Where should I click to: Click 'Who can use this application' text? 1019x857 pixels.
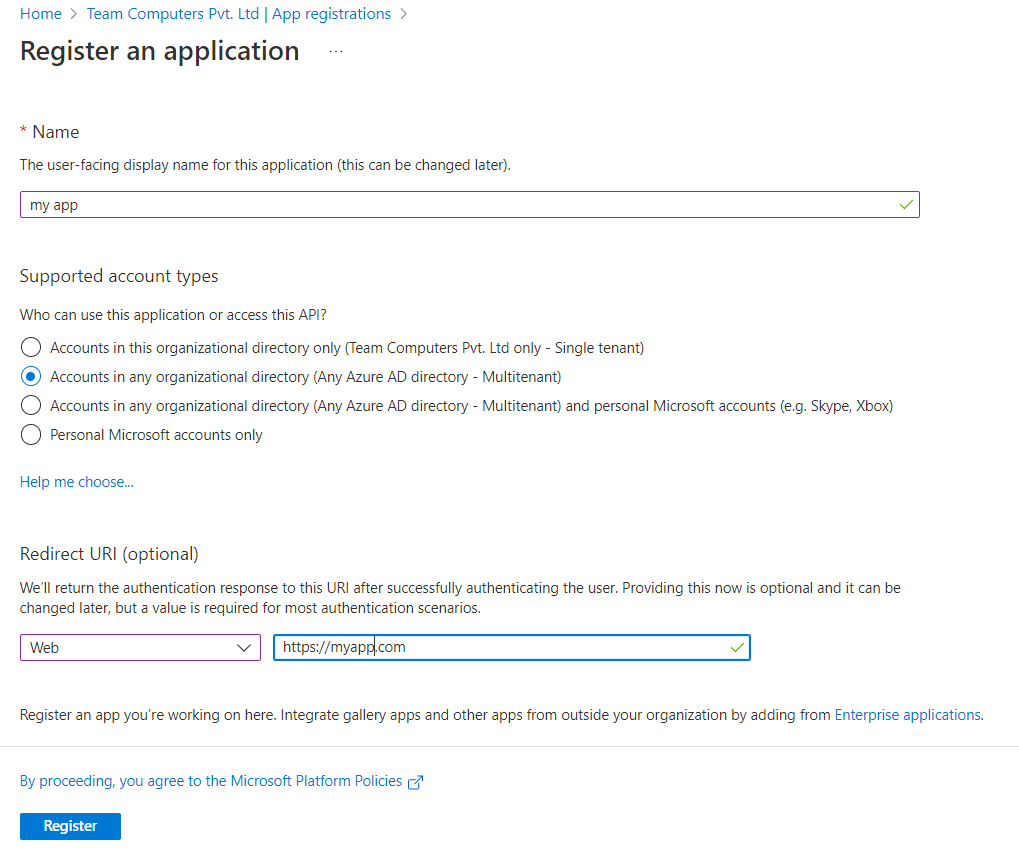(173, 315)
